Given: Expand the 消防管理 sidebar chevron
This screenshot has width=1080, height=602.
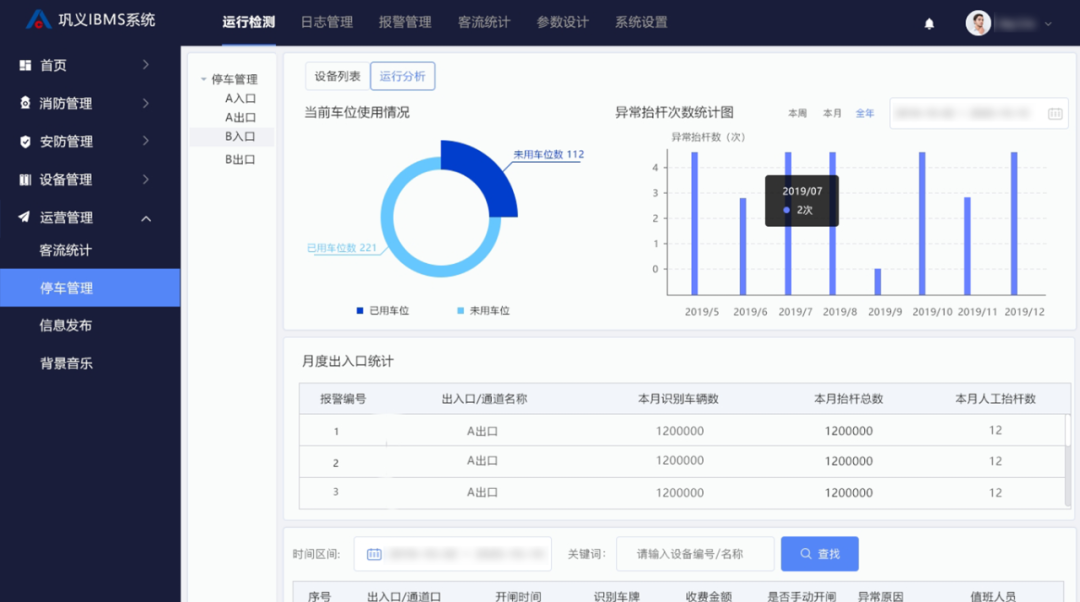Looking at the screenshot, I should click(x=145, y=103).
